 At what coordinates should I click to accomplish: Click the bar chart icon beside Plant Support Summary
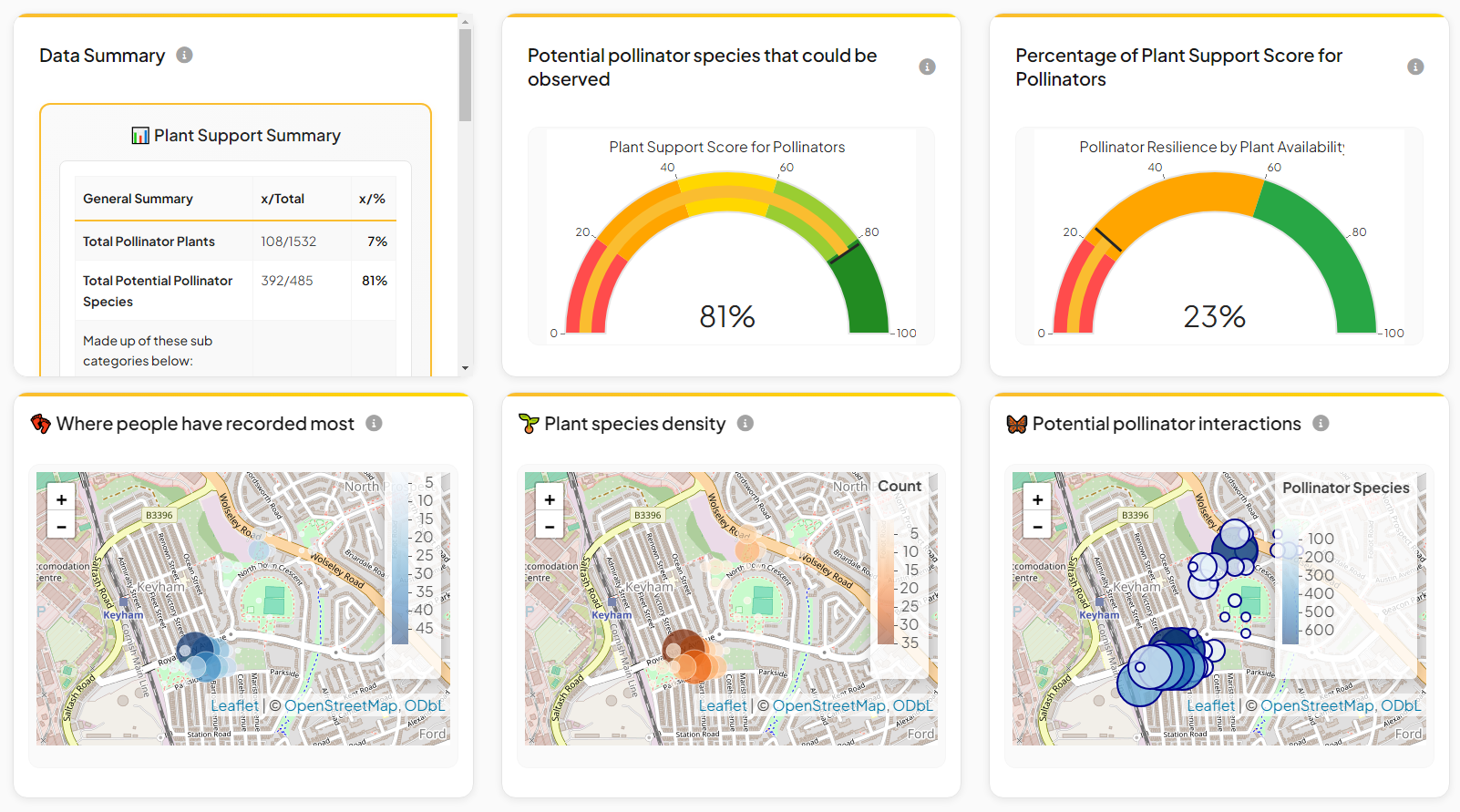[x=140, y=136]
